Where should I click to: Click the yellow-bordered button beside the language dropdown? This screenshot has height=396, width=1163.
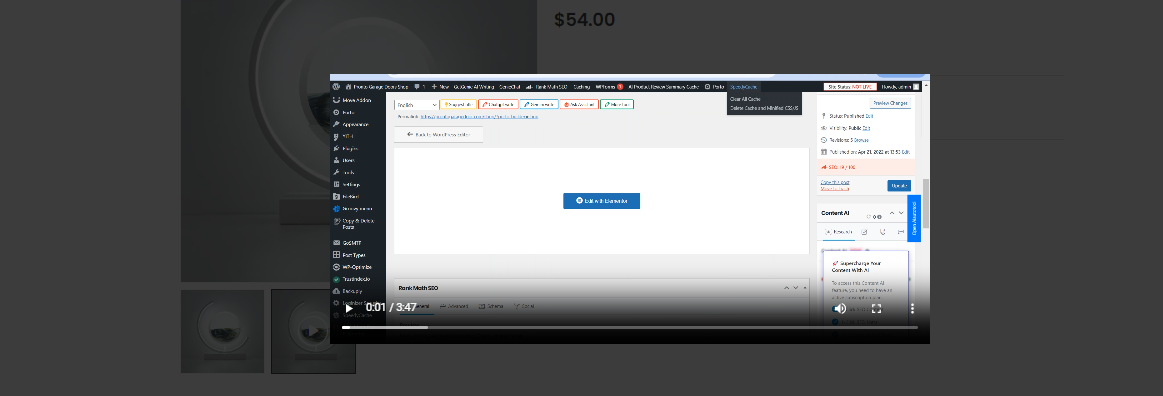pos(458,105)
